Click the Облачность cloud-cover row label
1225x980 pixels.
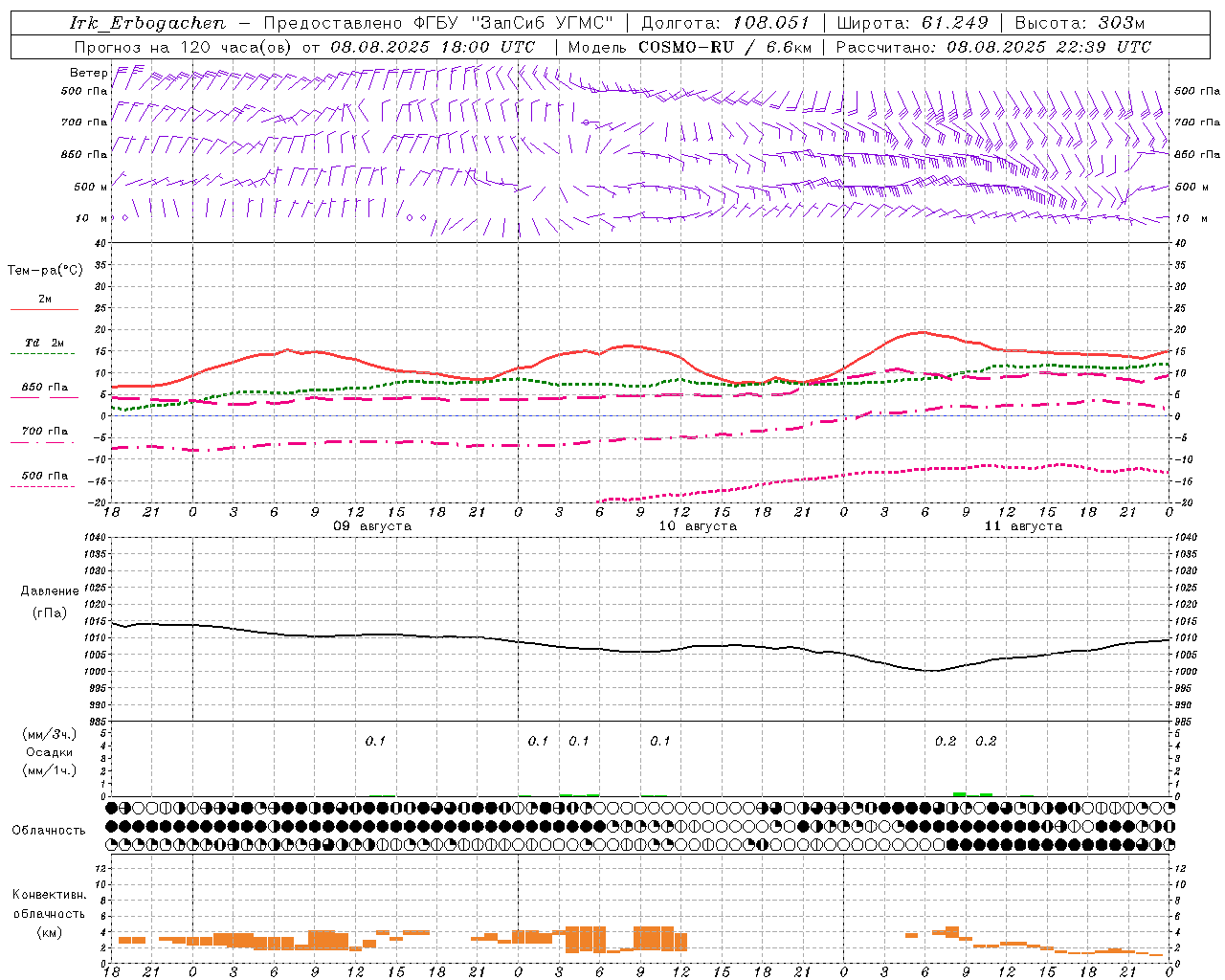(49, 830)
